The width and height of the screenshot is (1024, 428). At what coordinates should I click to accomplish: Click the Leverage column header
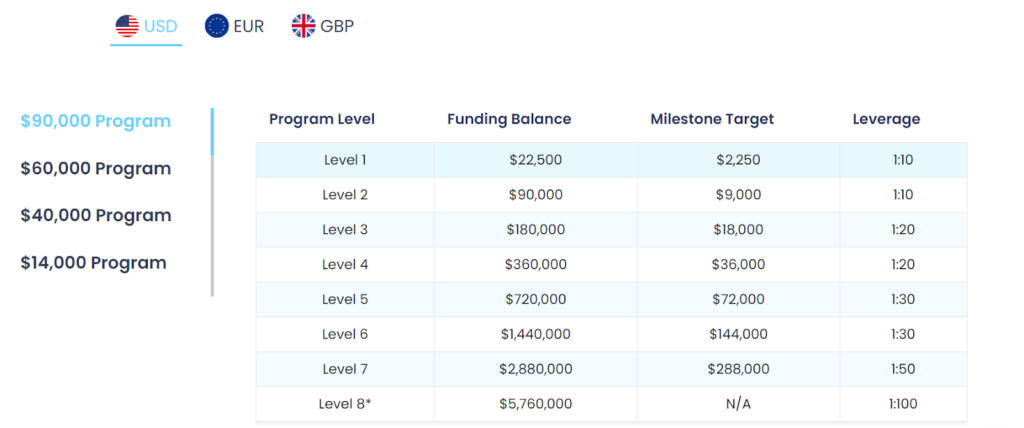(886, 119)
